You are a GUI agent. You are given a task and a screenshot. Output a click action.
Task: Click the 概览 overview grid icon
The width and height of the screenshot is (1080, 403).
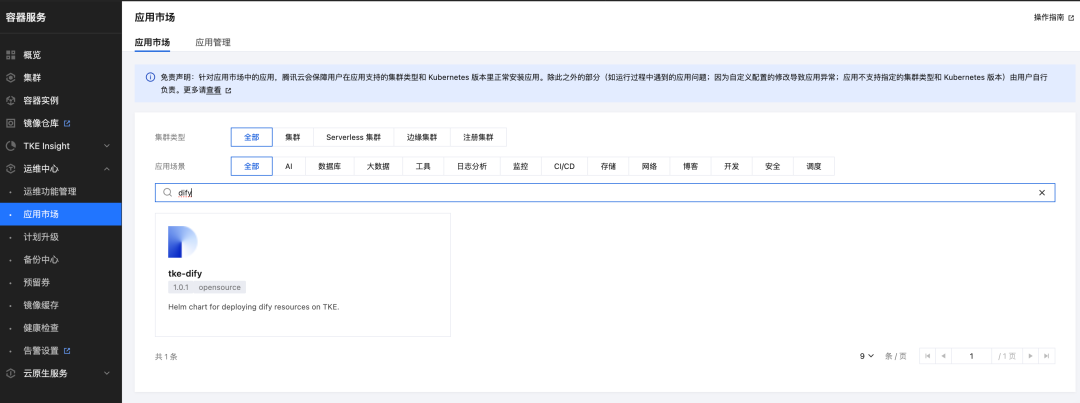(x=10, y=55)
